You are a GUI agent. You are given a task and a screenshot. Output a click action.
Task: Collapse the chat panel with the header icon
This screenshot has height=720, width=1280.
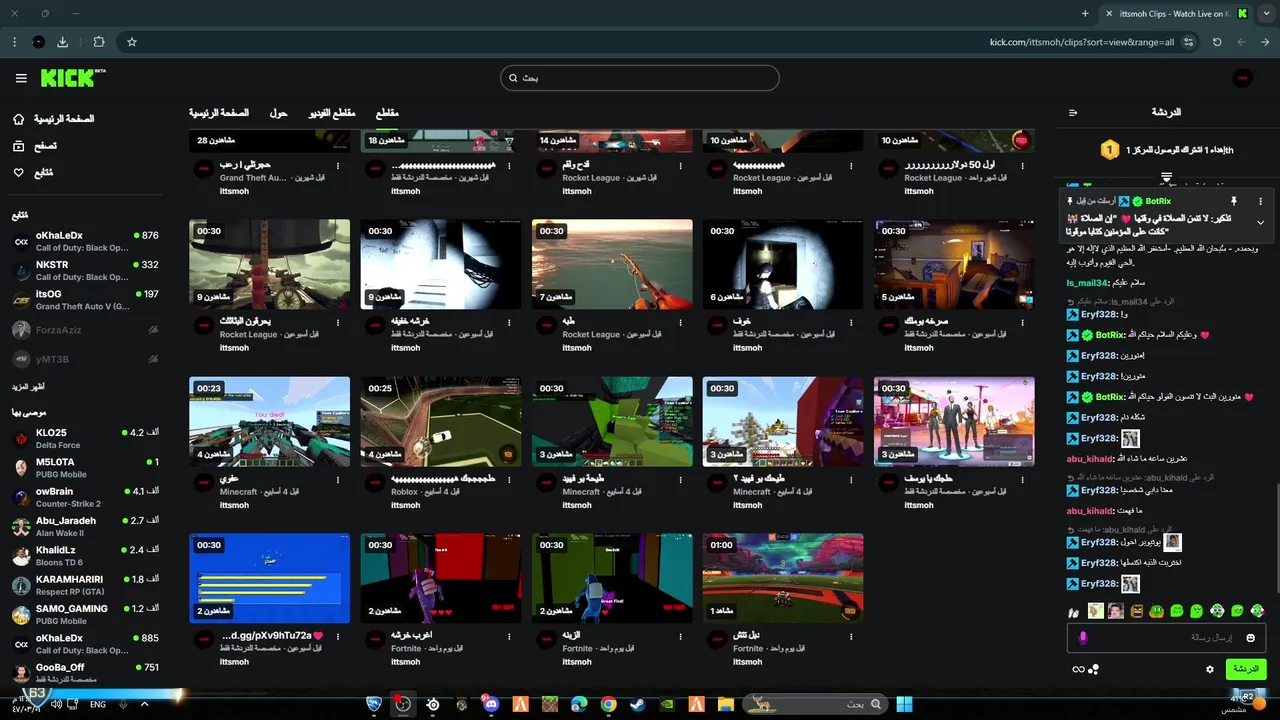pos(1073,112)
